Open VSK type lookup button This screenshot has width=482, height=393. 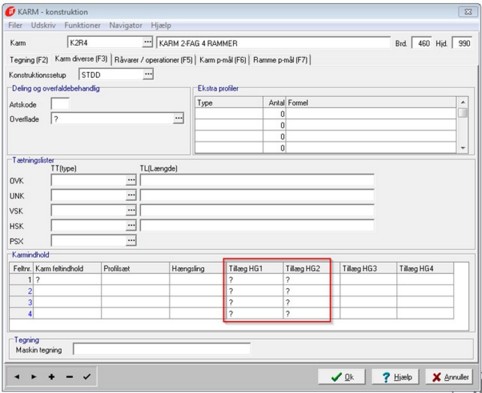131,210
